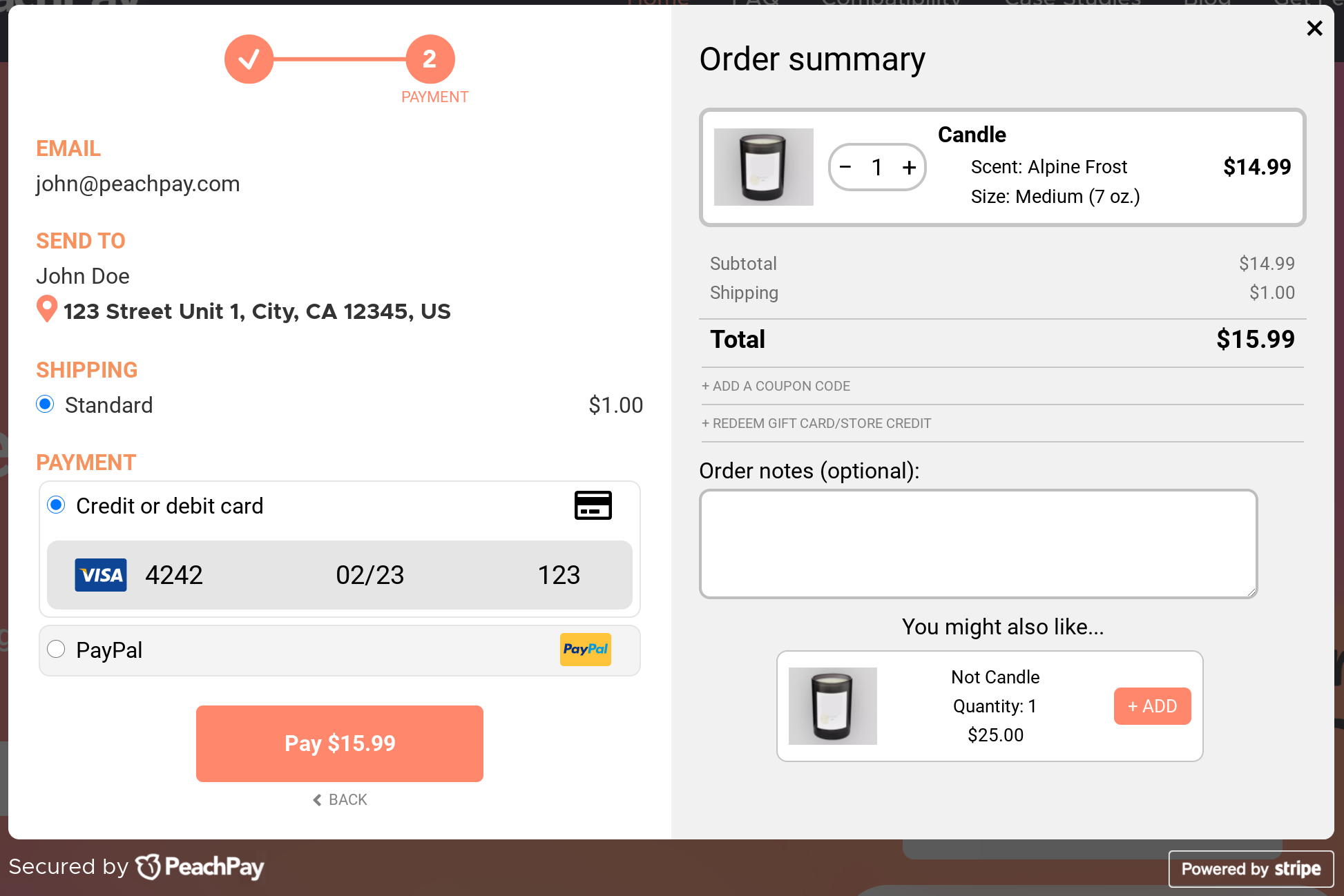Select Credit or debit card radio button
The image size is (1344, 896).
(56, 505)
